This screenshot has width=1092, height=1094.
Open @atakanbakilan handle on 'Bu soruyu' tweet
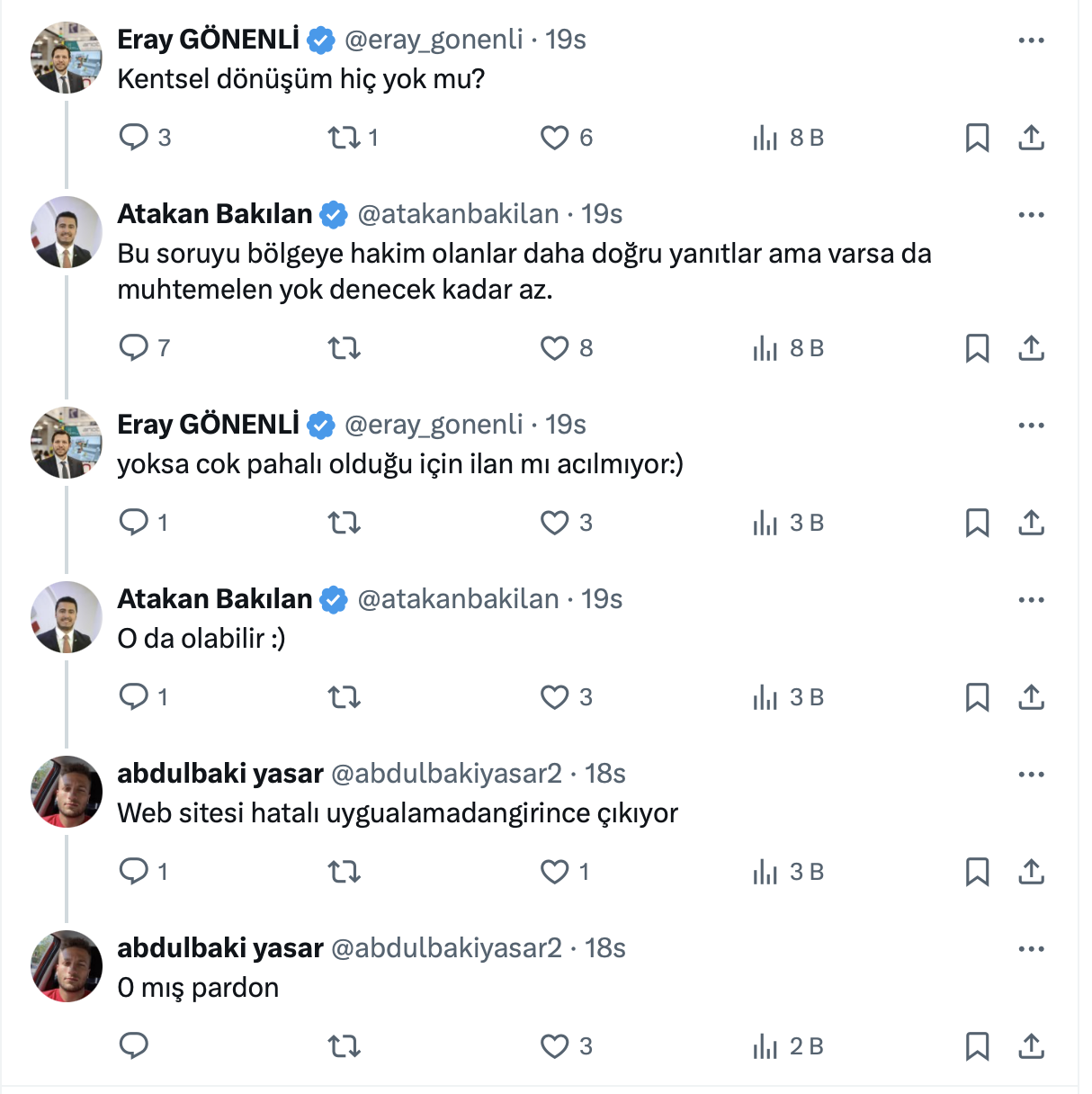click(458, 214)
